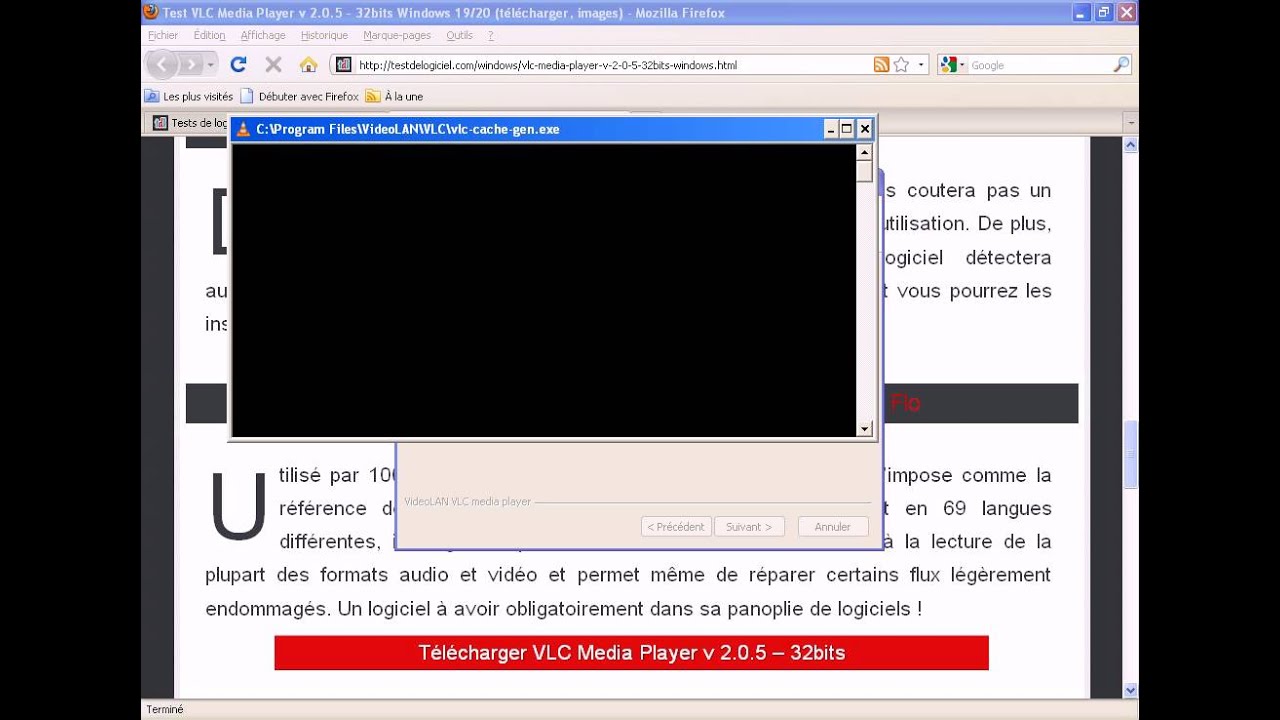
Task: Open the Outils menu
Action: pyautogui.click(x=460, y=35)
